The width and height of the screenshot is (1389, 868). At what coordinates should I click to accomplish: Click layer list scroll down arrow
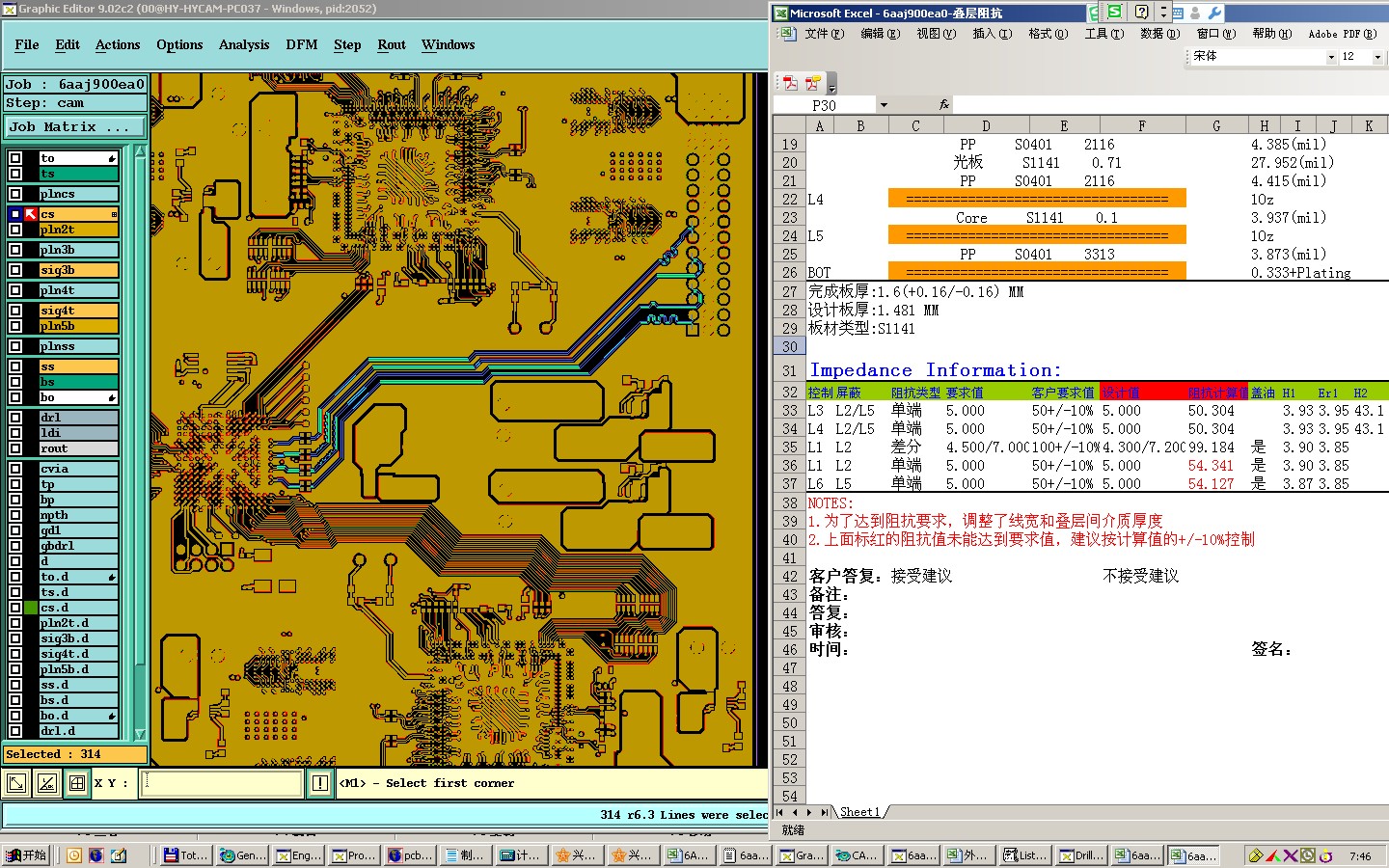click(x=140, y=734)
